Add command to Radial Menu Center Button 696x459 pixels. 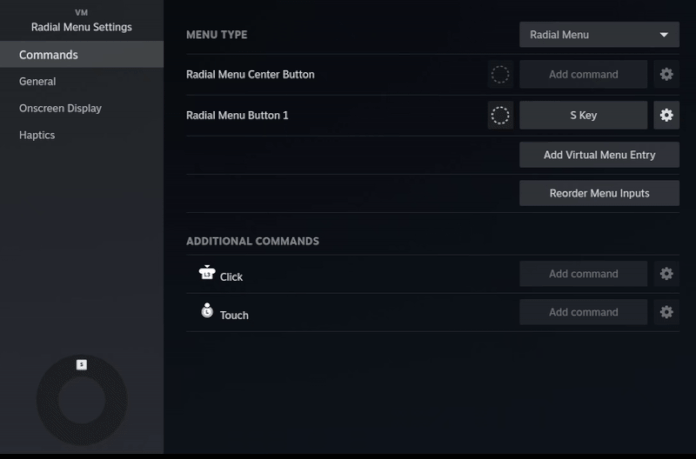[583, 74]
